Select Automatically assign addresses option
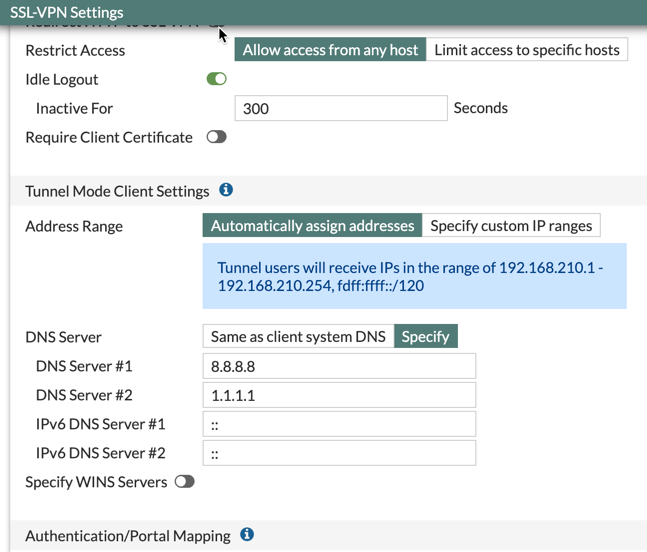The height and width of the screenshot is (552, 647). [312, 225]
